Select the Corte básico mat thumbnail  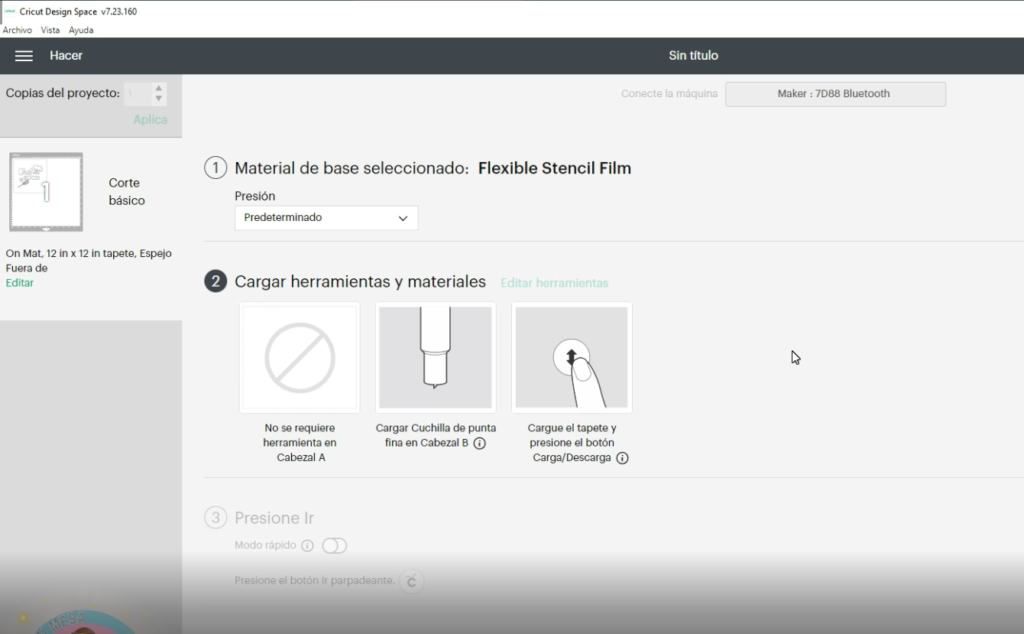(46, 192)
